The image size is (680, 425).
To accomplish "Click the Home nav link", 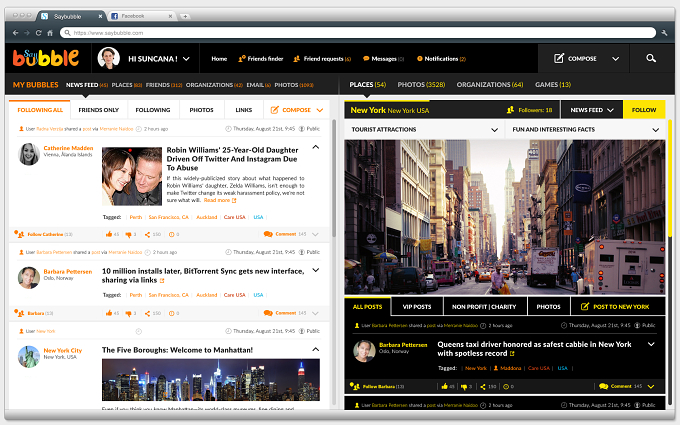I will (219, 59).
